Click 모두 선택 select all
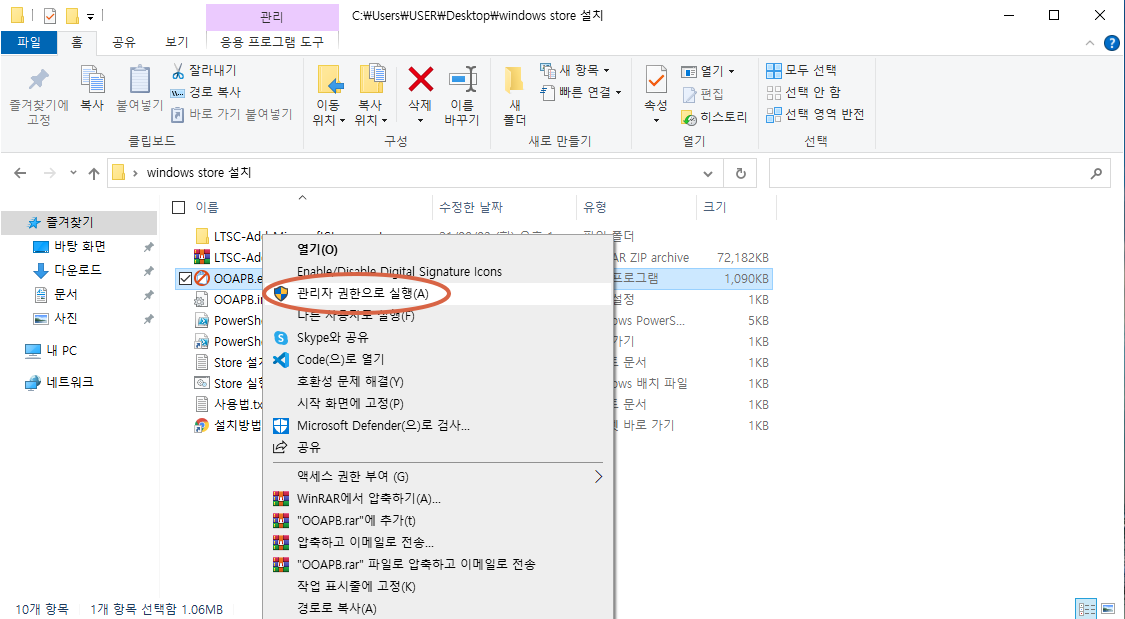 pyautogui.click(x=801, y=70)
